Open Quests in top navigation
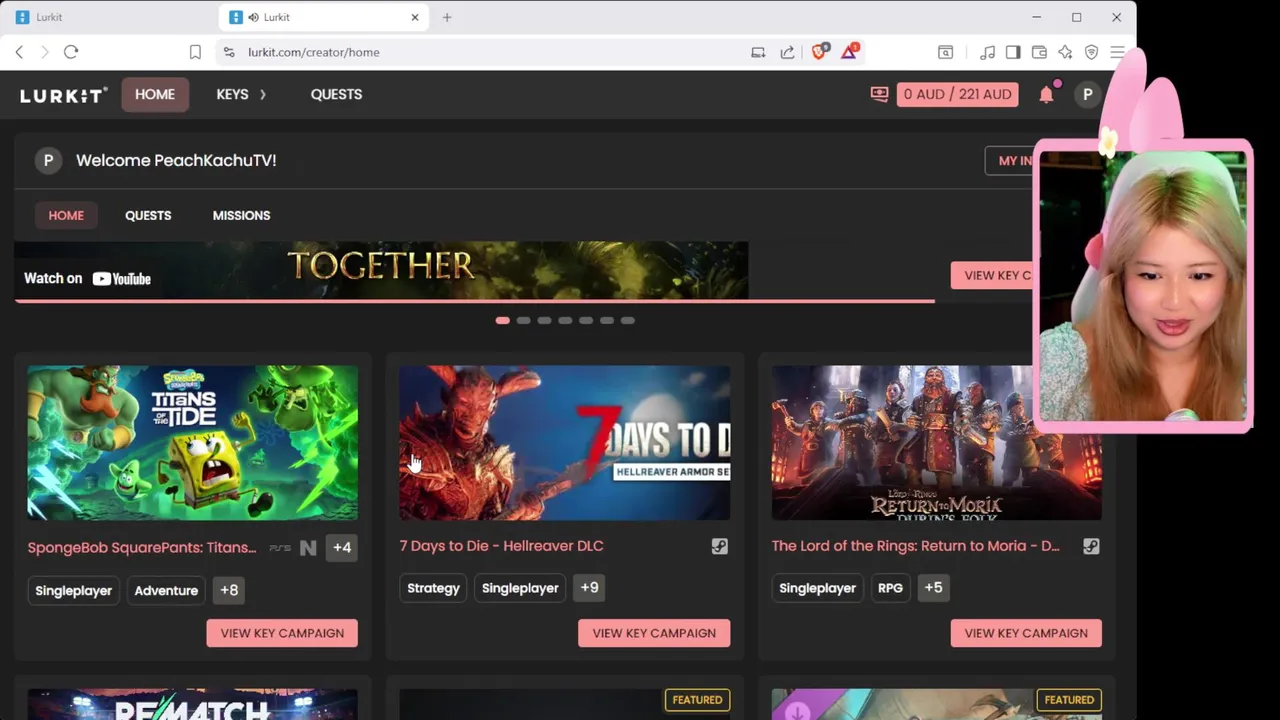 point(336,94)
